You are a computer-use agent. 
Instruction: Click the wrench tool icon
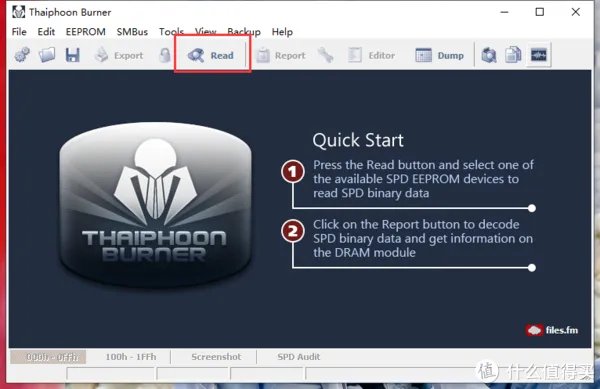click(325, 55)
